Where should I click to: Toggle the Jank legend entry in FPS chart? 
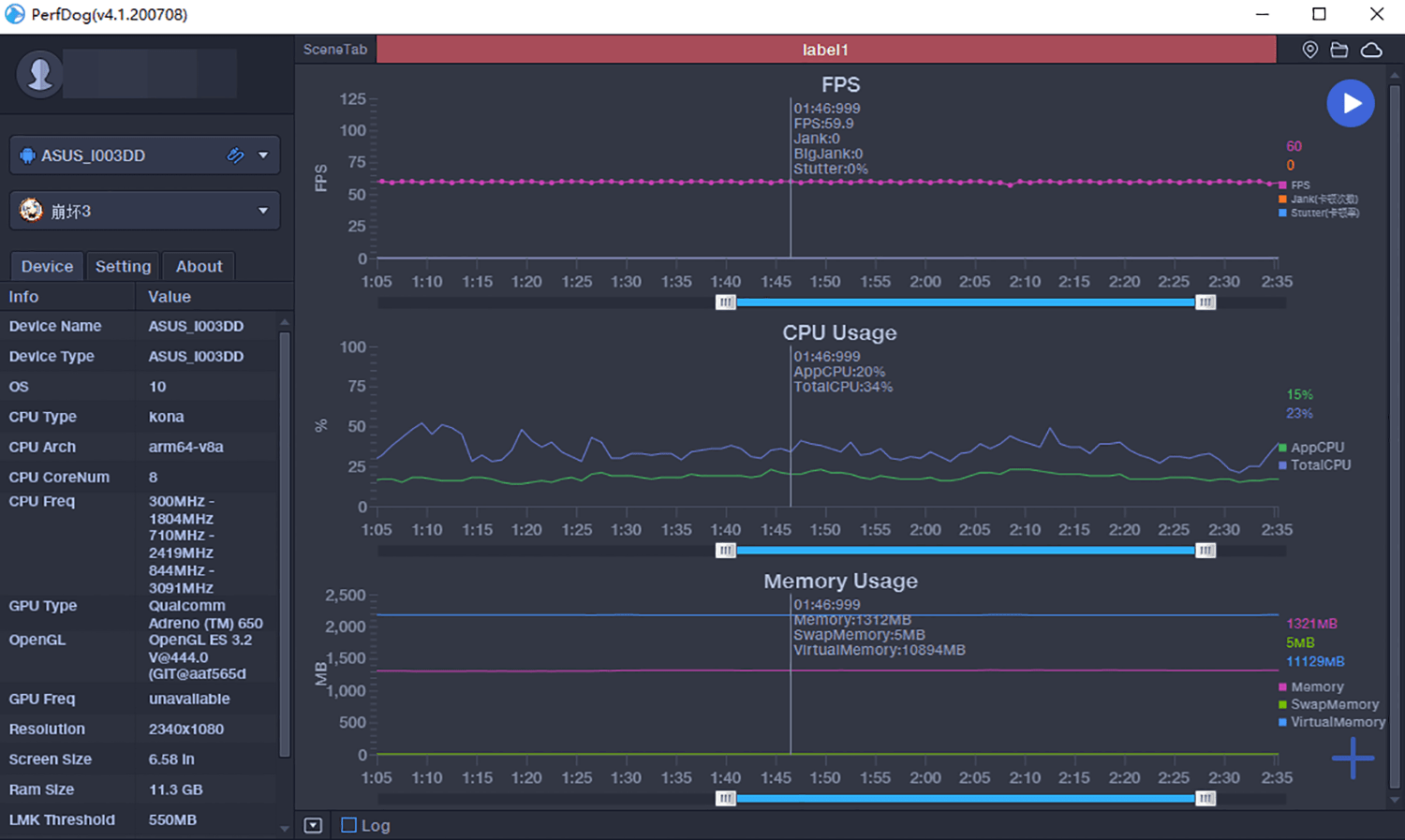click(1318, 199)
